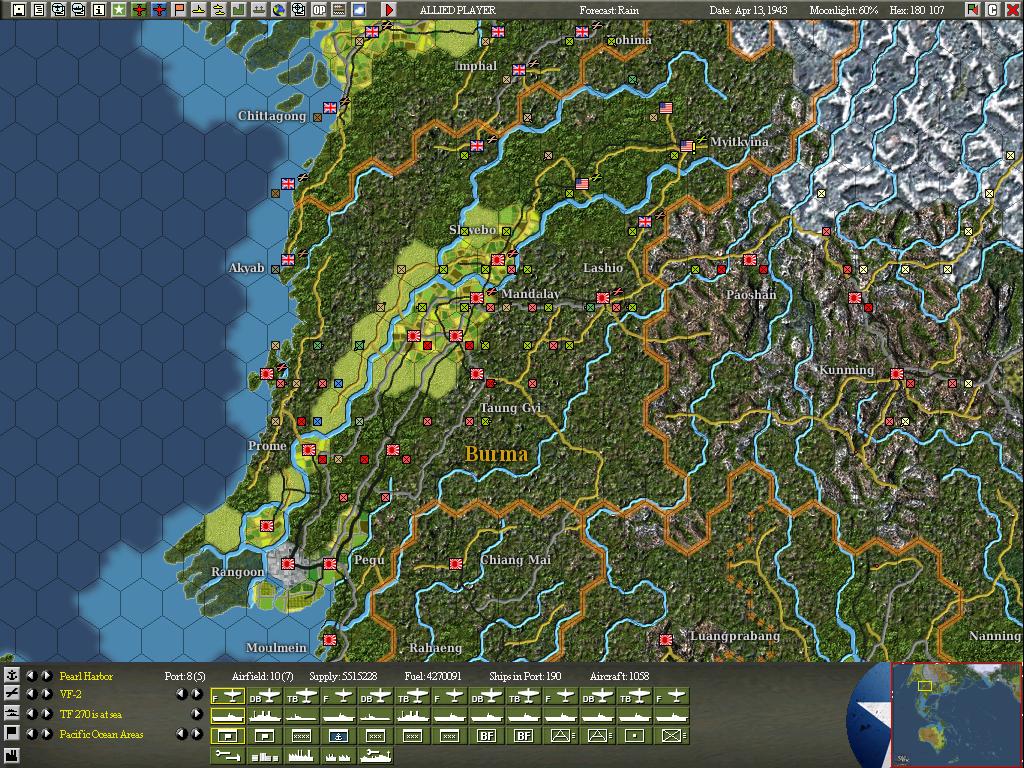Select the Japanese flag unit near Luangprabang
1024x768 pixels.
665,639
